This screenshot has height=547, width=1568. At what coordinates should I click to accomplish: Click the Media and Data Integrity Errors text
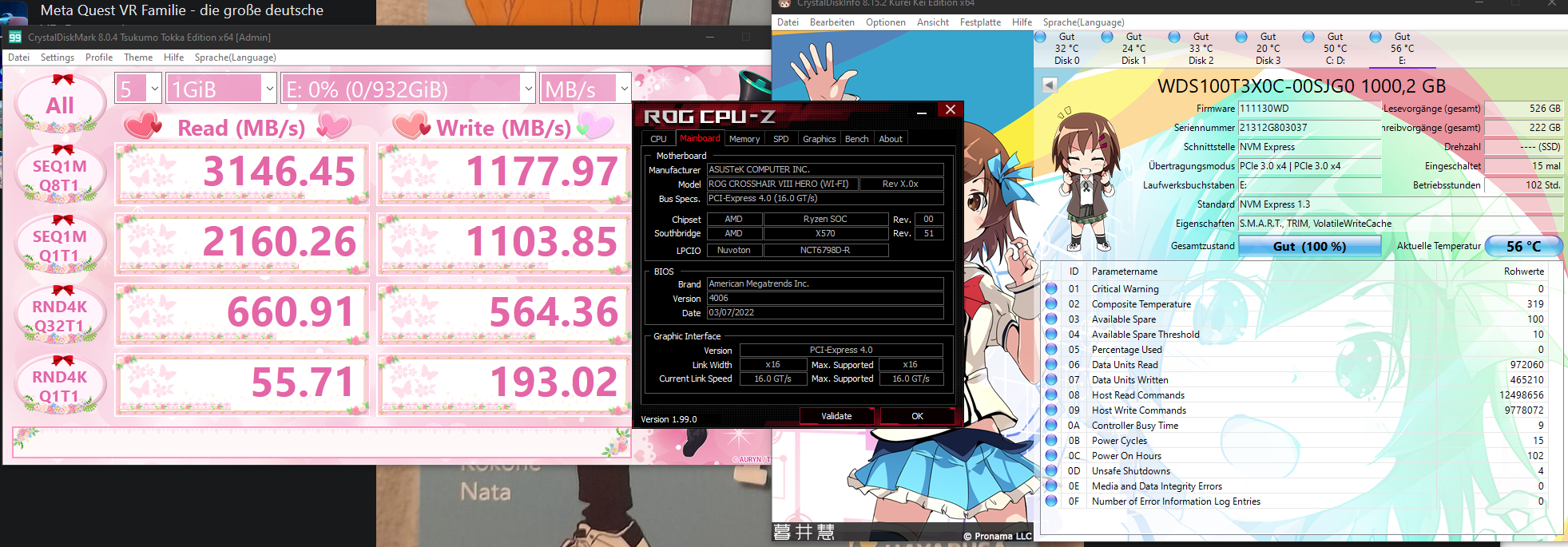1157,486
